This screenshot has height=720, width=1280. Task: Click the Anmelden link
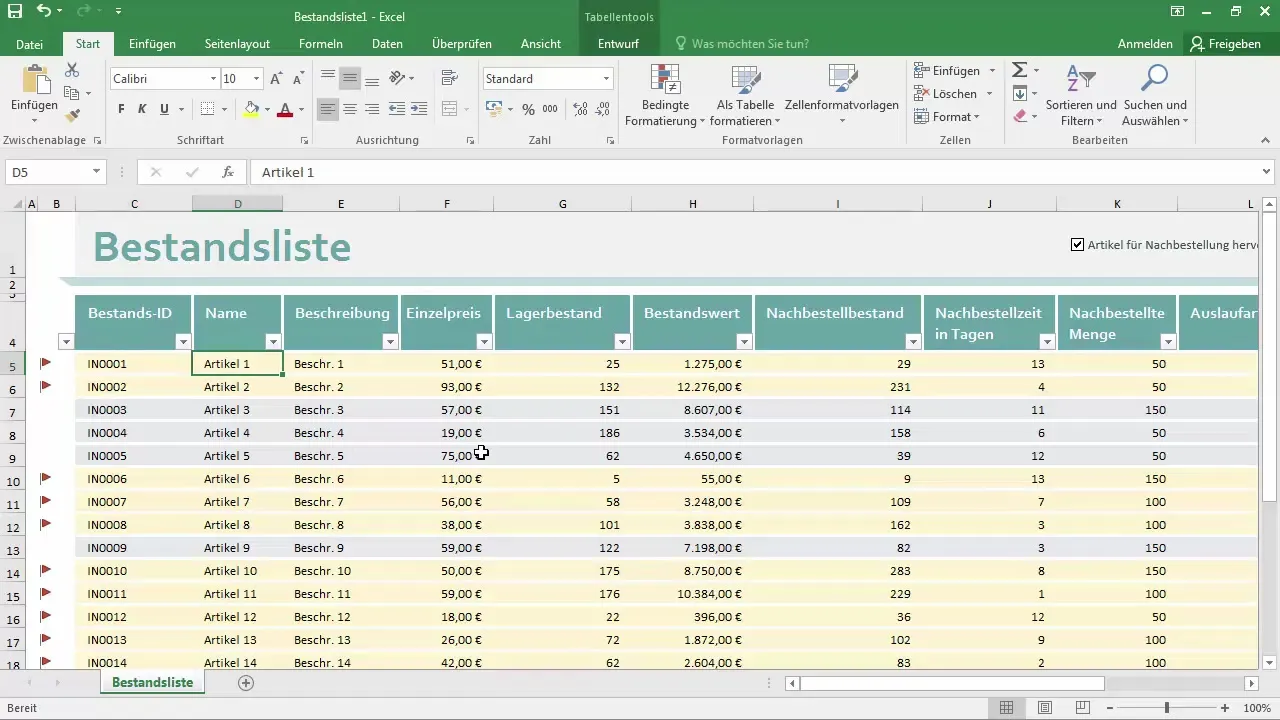click(1145, 44)
